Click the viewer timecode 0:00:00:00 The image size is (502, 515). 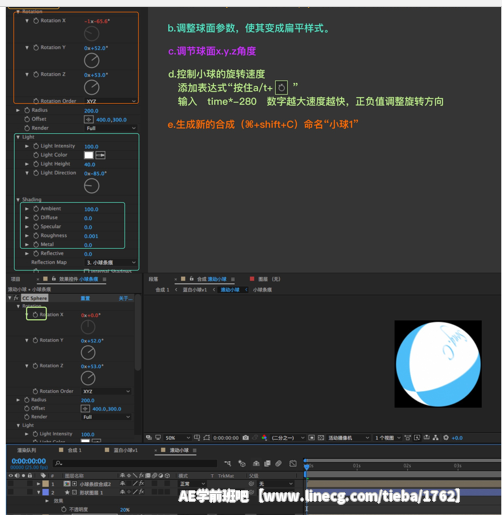pos(226,438)
